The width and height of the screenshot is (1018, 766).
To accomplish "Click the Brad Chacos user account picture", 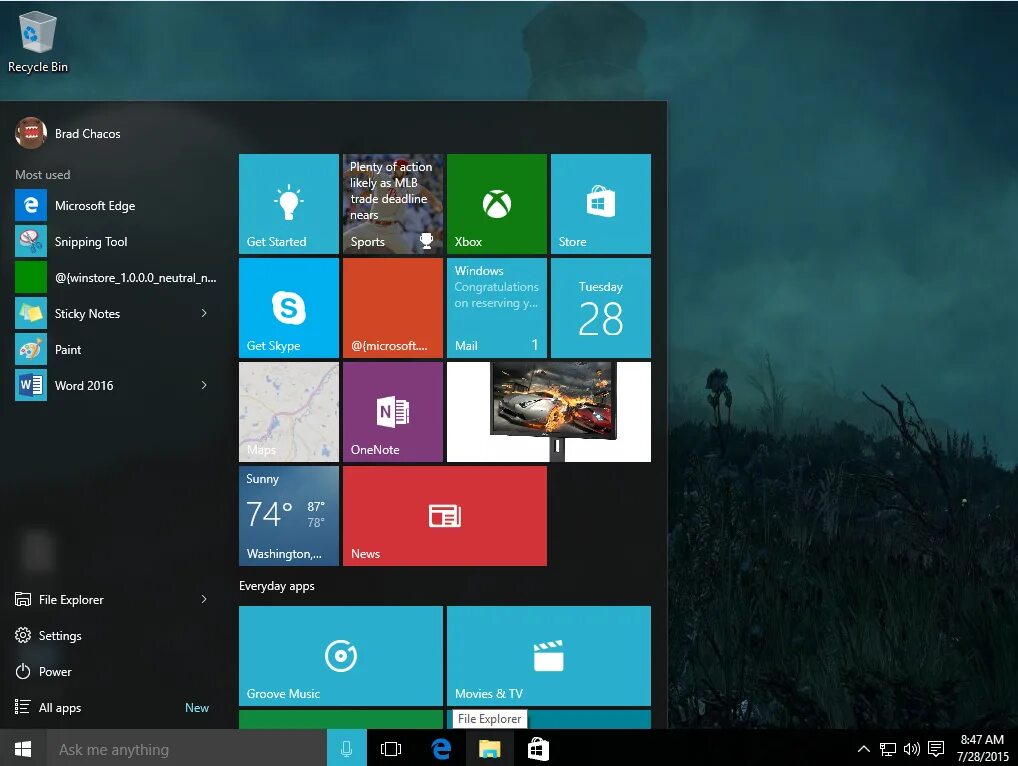I will [31, 133].
